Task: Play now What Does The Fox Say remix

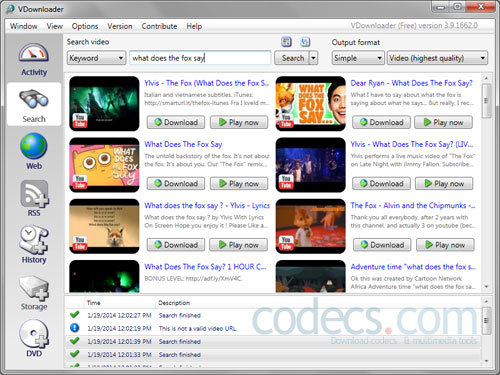Action: (239, 184)
